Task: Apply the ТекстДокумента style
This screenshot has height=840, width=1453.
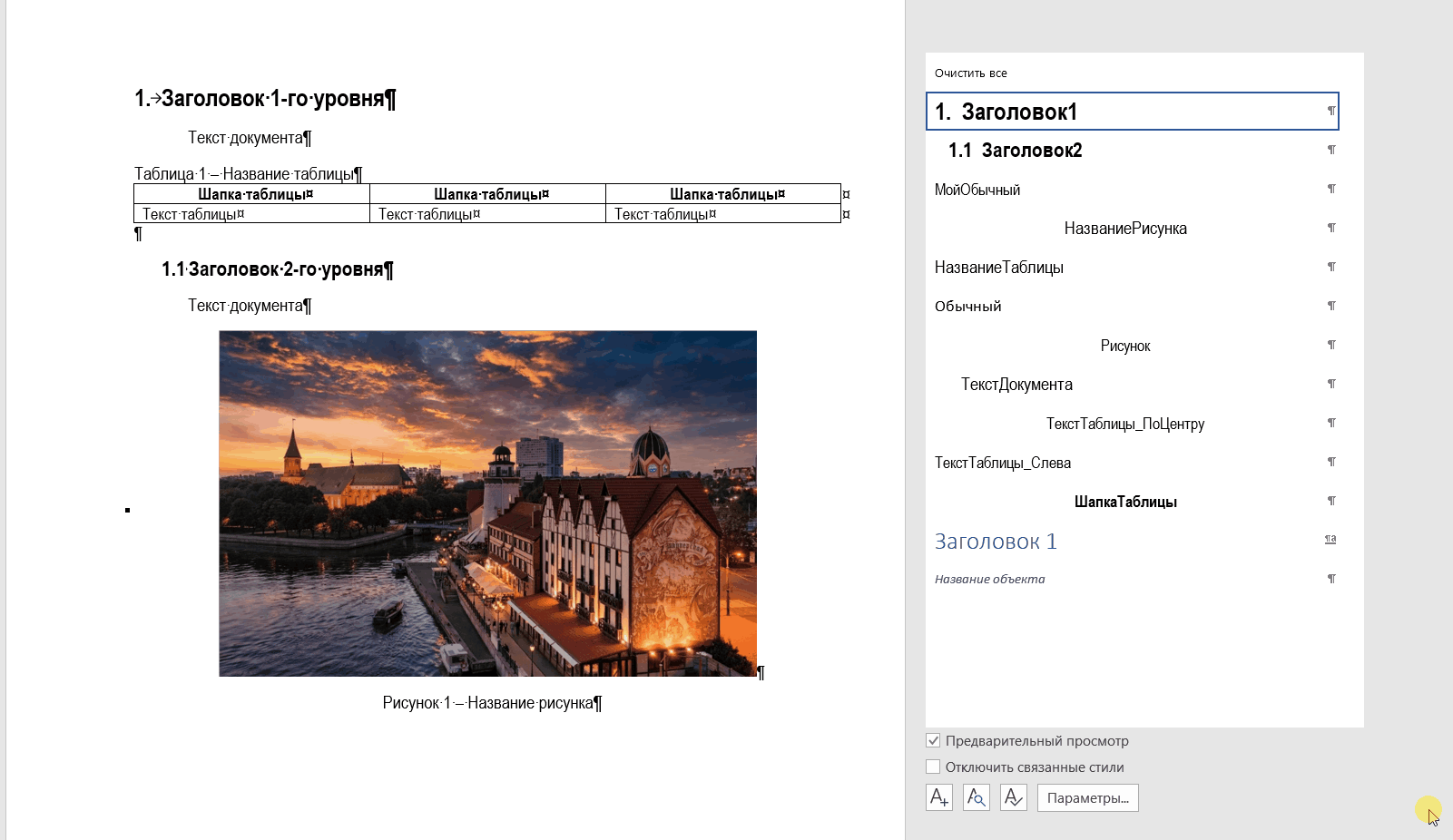Action: [1132, 385]
